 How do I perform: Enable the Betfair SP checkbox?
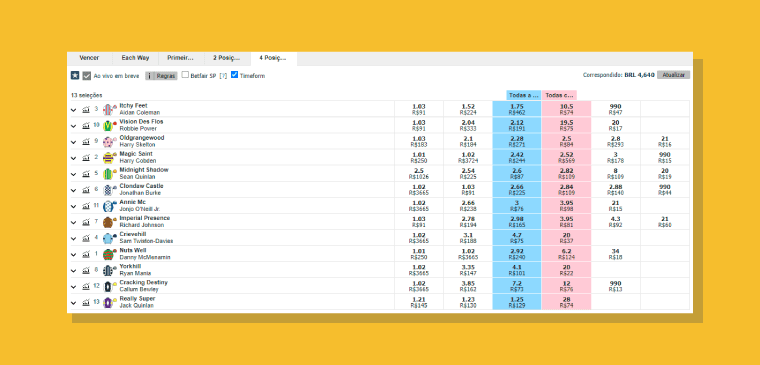(x=185, y=75)
